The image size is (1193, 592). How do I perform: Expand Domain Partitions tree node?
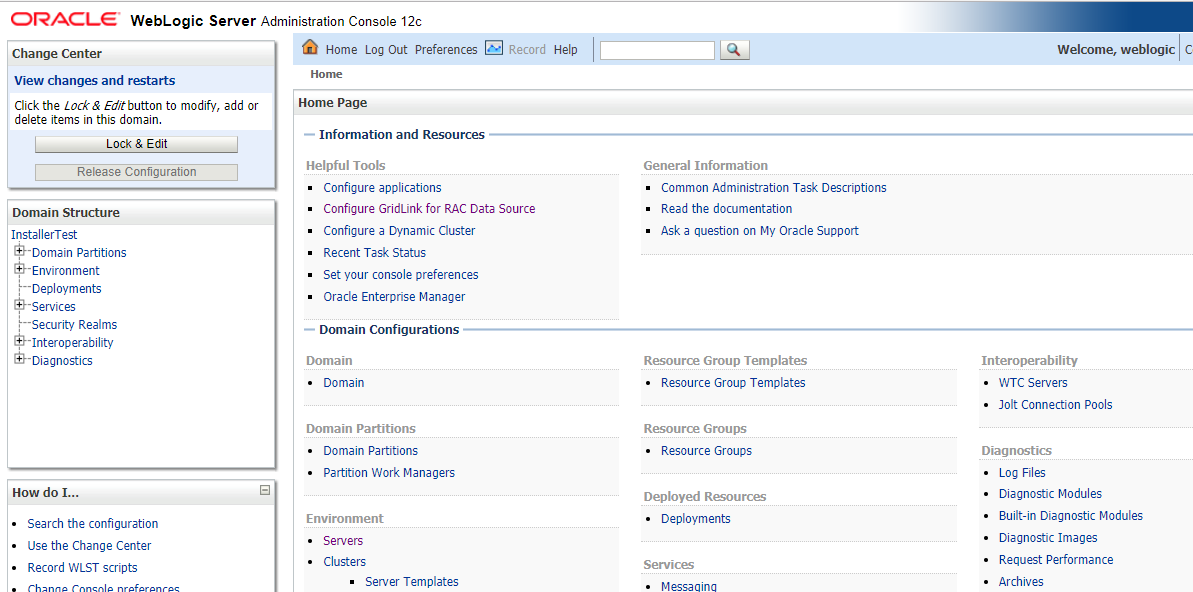click(19, 252)
